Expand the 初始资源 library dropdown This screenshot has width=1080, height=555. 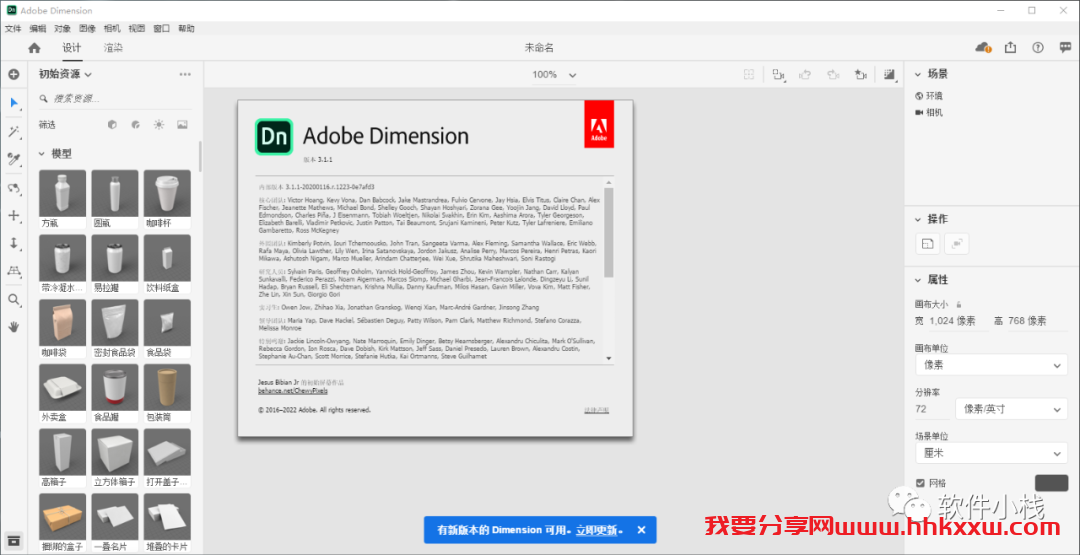coord(65,74)
